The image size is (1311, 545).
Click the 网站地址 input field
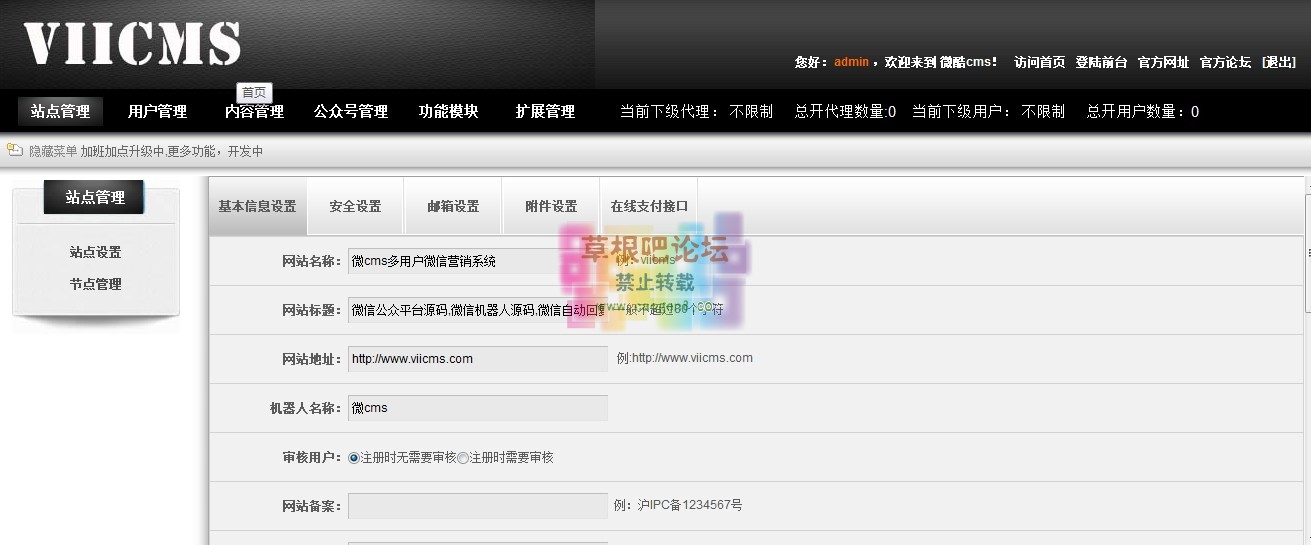pos(477,359)
